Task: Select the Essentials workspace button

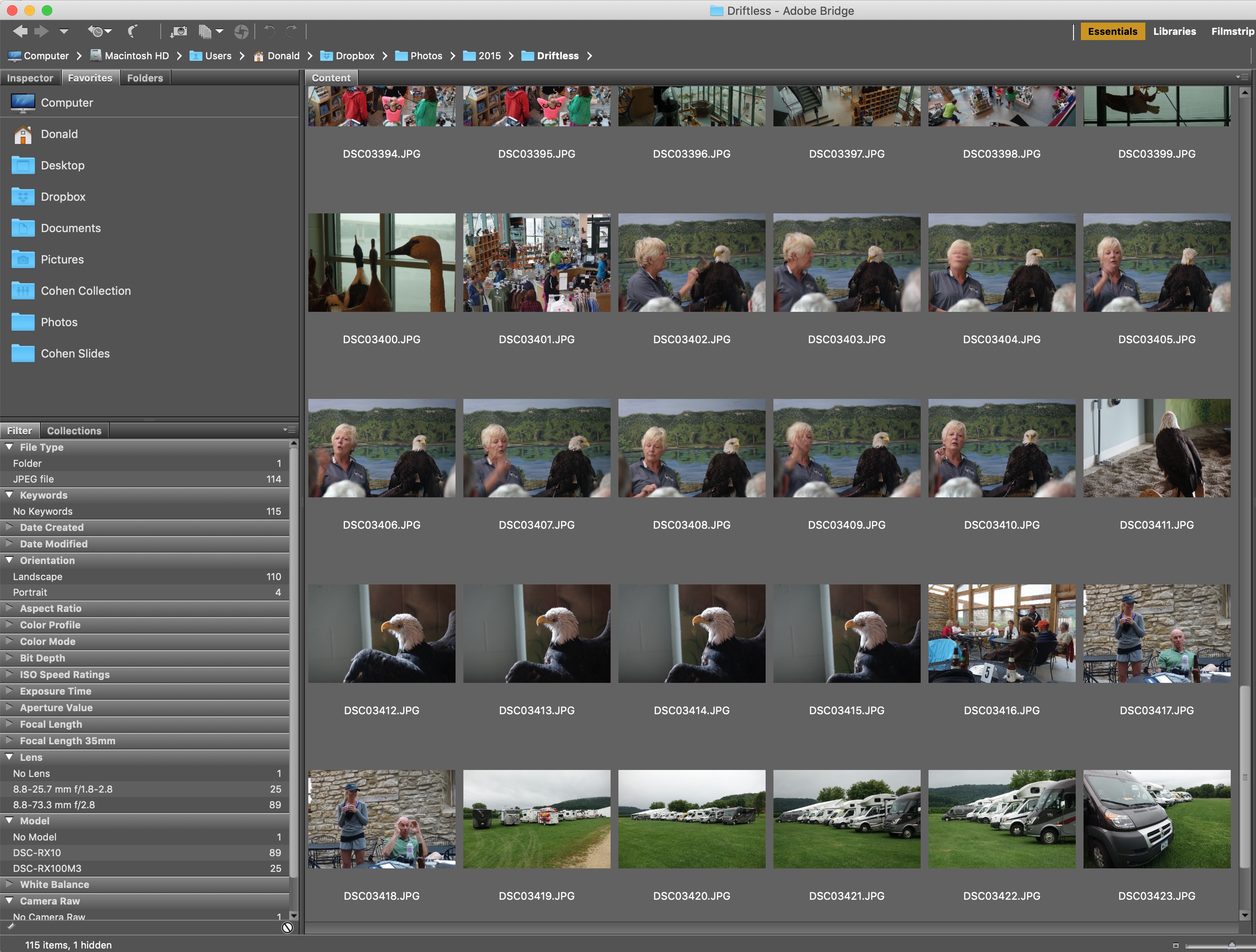Action: pos(1112,31)
